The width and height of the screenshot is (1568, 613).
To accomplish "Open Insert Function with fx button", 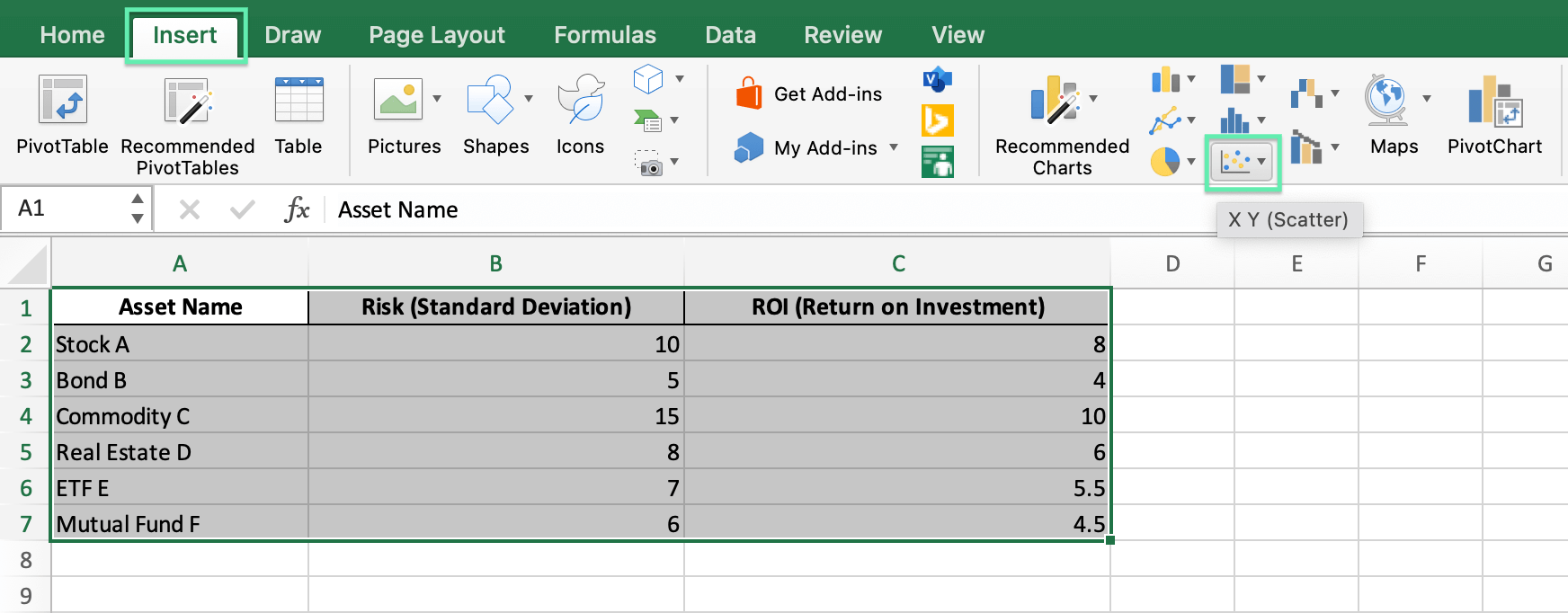I will (297, 210).
